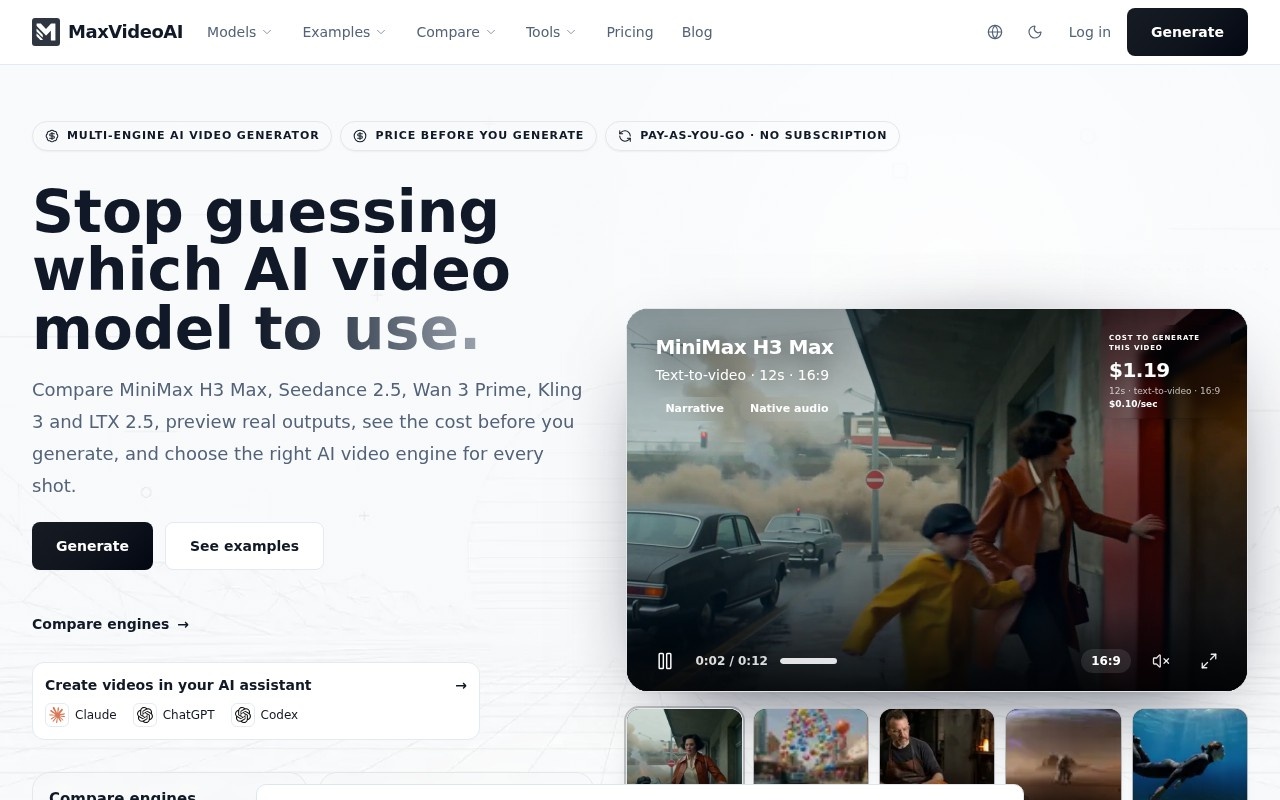Click the hero Generate button
The height and width of the screenshot is (800, 1280).
pos(92,546)
